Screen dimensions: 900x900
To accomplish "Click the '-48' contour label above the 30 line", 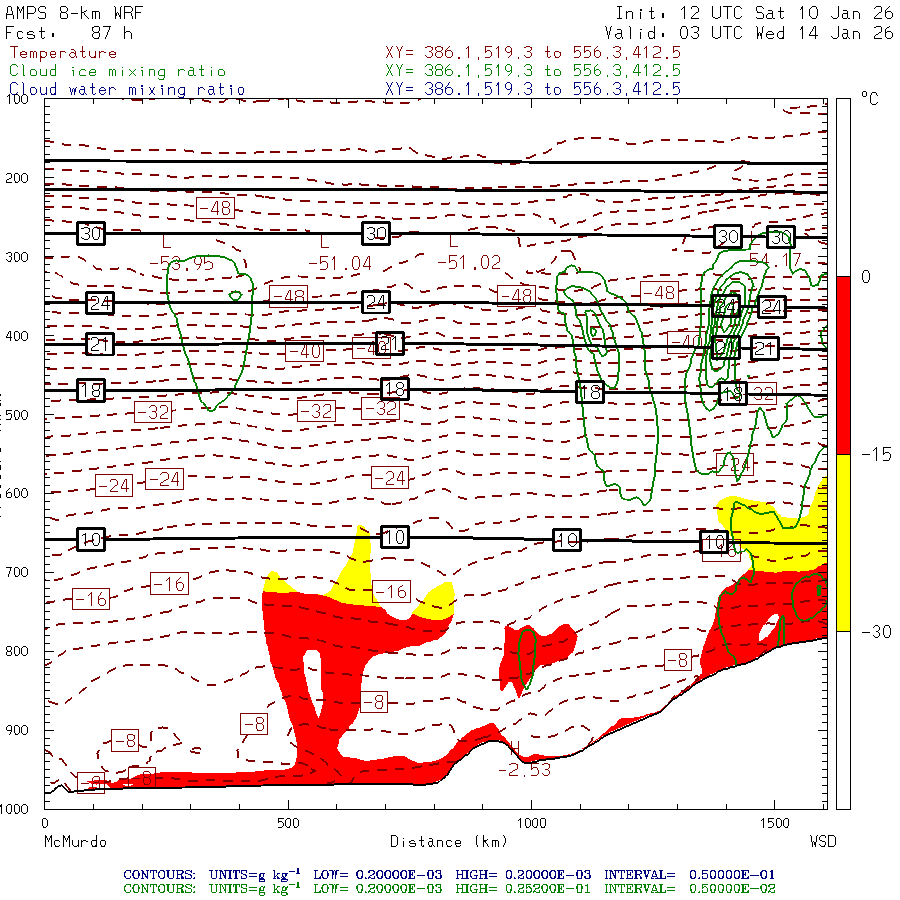I will [x=215, y=208].
